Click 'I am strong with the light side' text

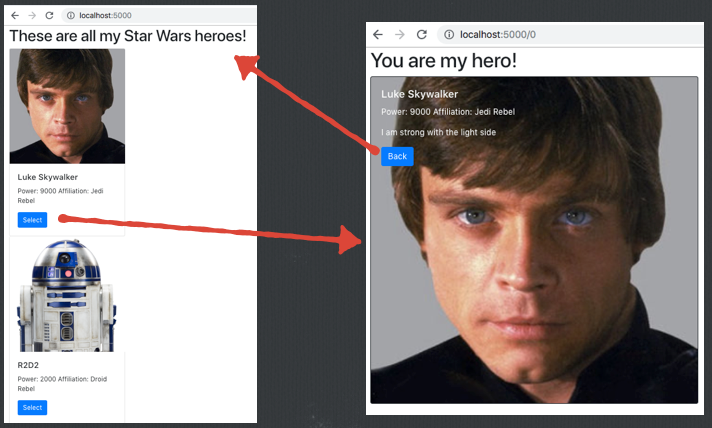pyautogui.click(x=439, y=132)
